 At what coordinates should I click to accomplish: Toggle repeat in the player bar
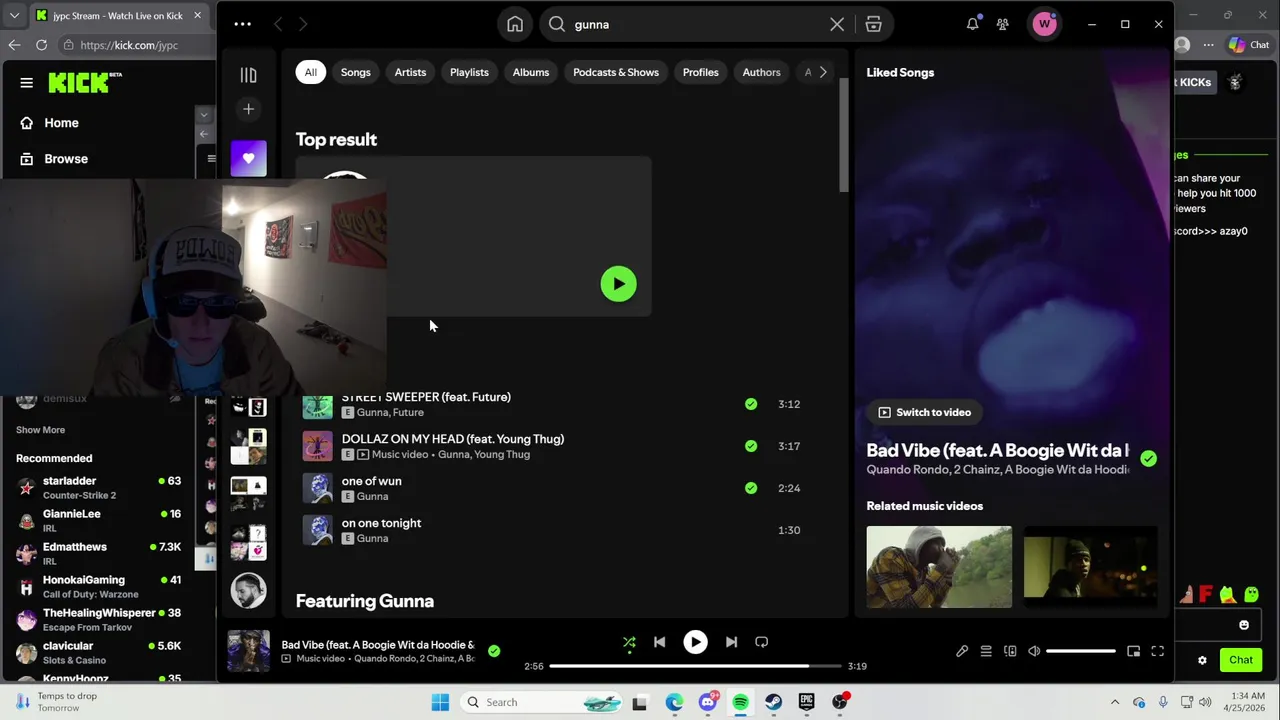tap(761, 642)
